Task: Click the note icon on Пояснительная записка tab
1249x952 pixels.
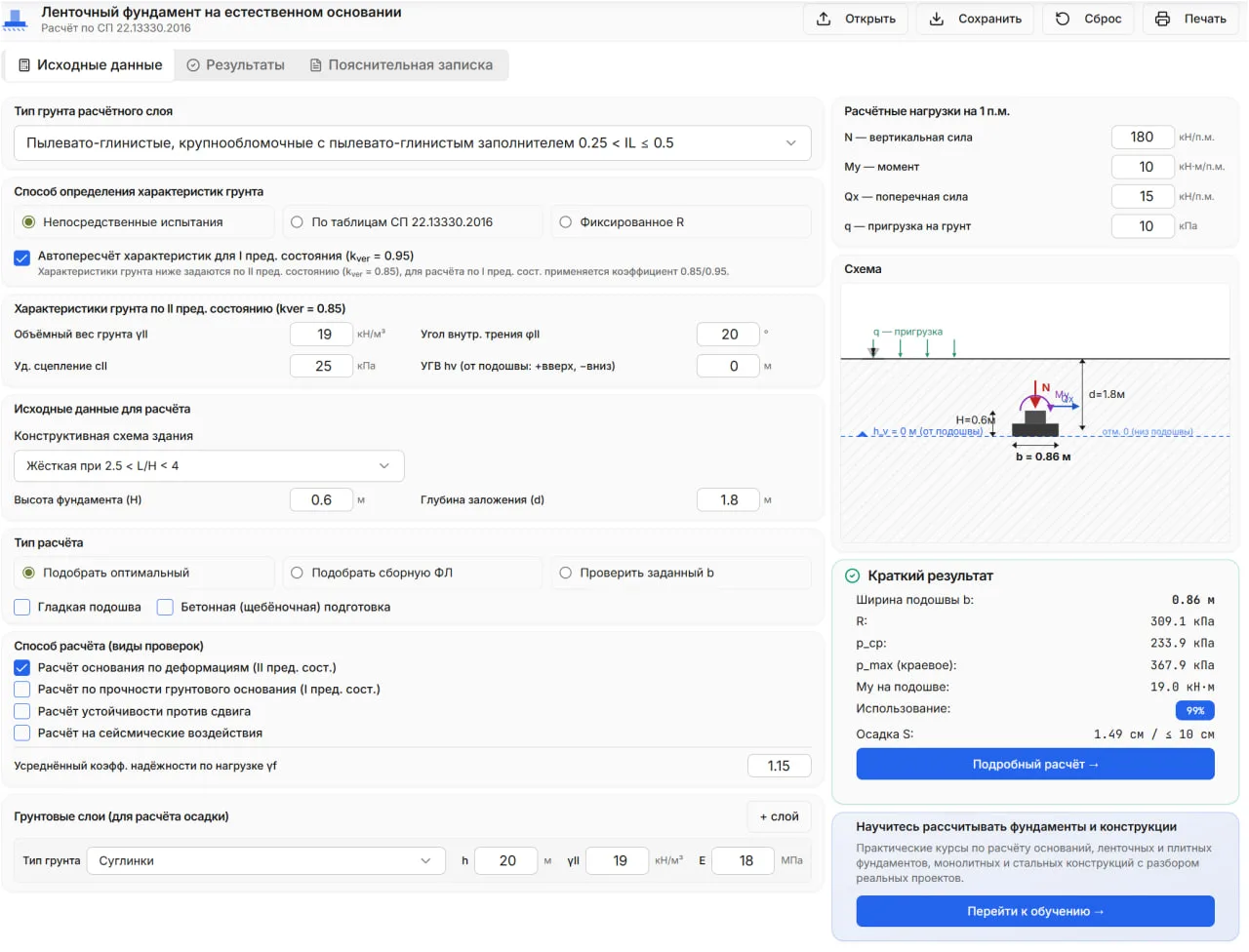Action: 316,65
